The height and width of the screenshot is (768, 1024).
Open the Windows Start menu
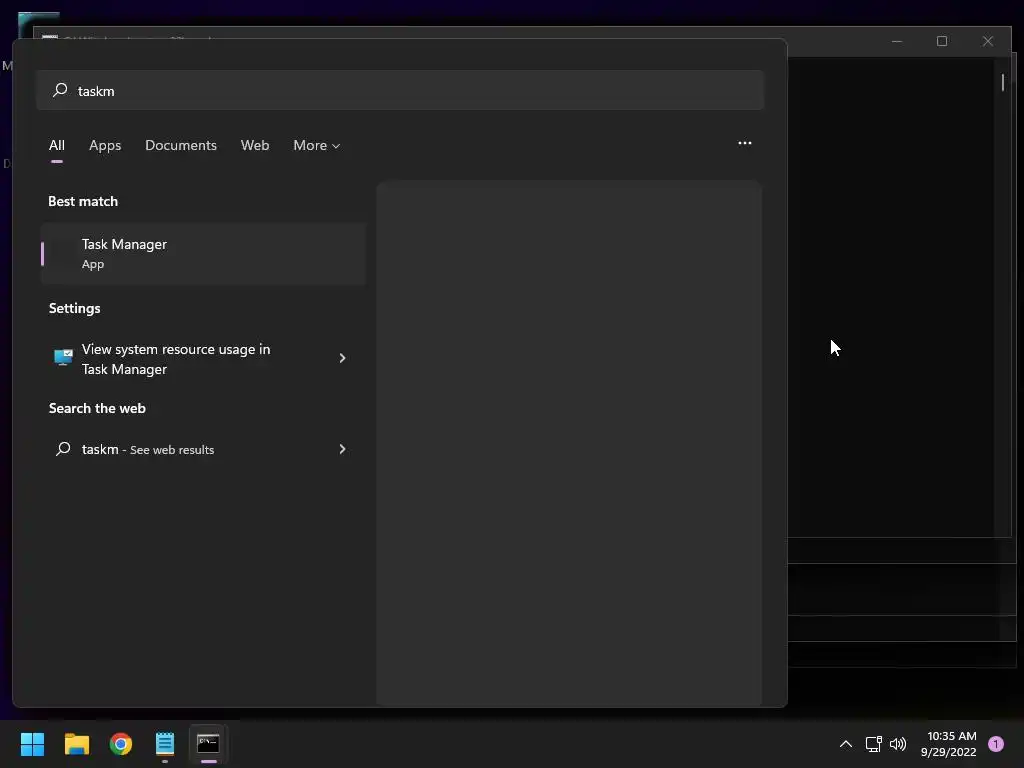click(32, 744)
